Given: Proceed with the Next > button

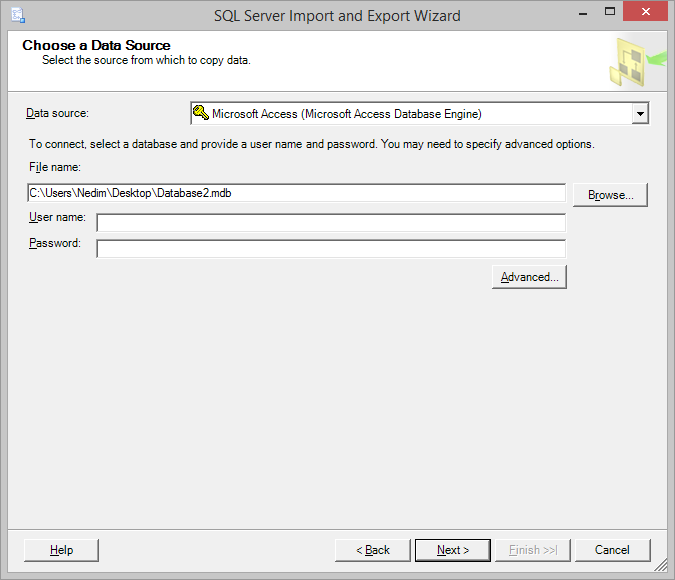Looking at the screenshot, I should tap(452, 550).
